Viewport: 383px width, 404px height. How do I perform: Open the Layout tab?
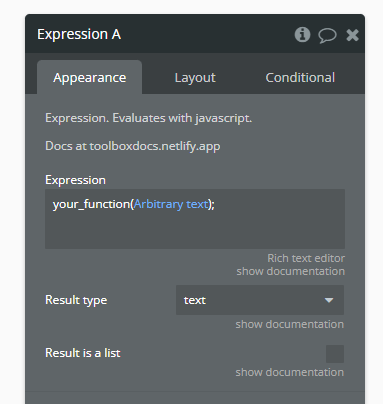tap(195, 77)
